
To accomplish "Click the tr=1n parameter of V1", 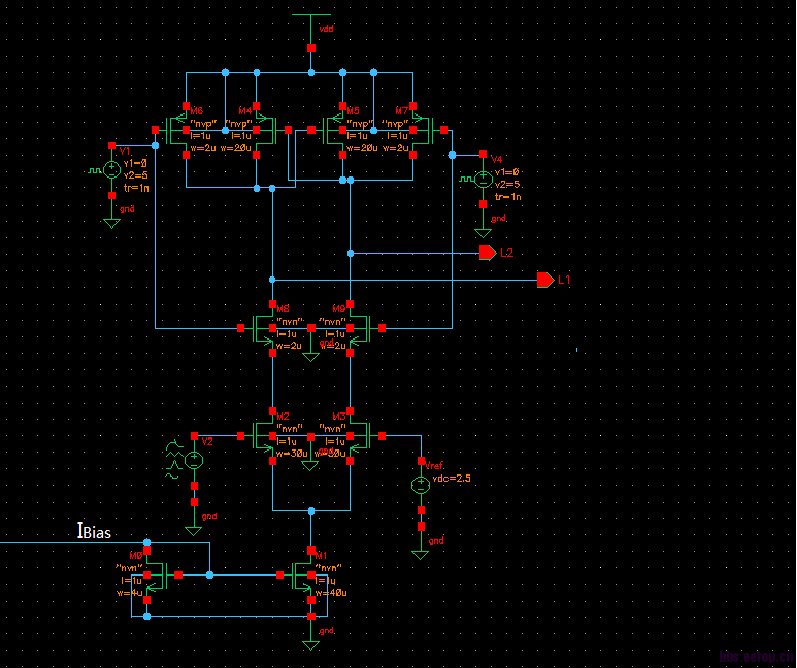I will coord(137,188).
